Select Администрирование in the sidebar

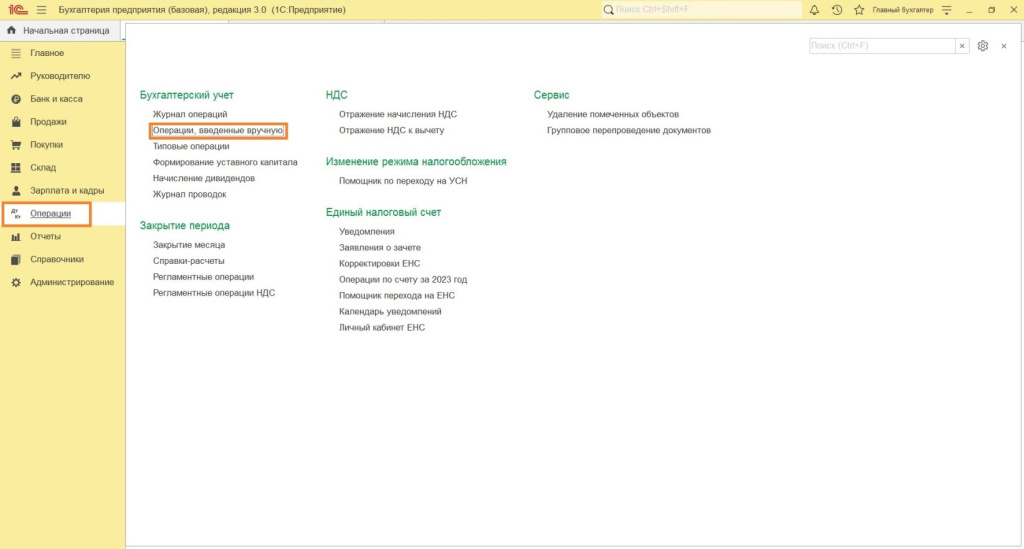[x=72, y=282]
